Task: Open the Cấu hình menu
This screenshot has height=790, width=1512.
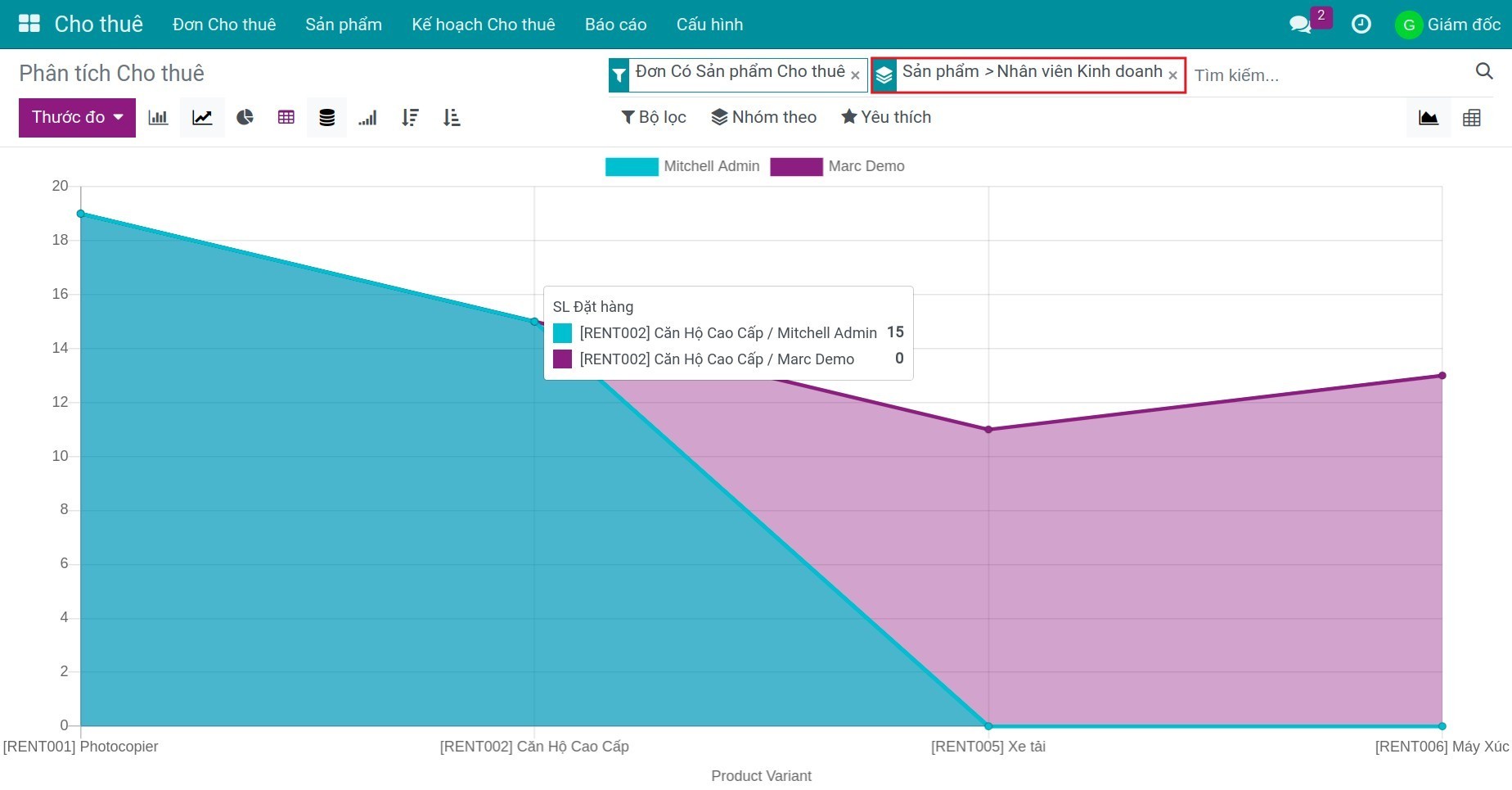Action: pos(709,25)
